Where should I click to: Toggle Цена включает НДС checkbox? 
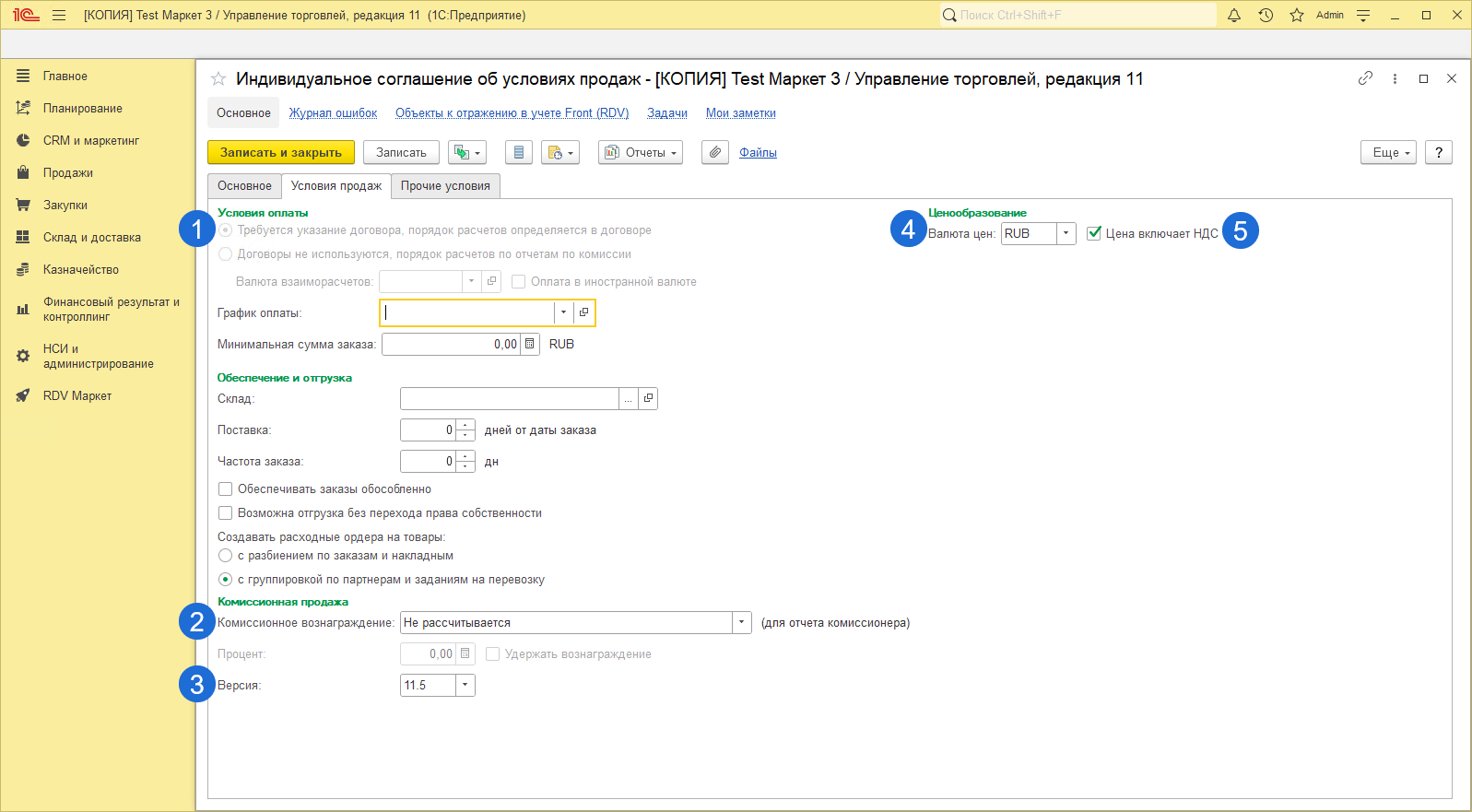coord(1094,233)
